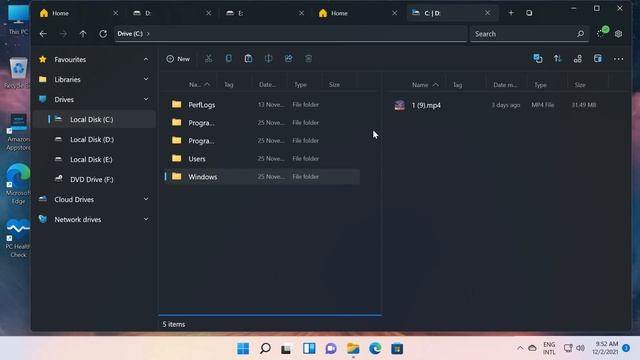Open DVD Drive (F:) in sidebar

(x=94, y=179)
